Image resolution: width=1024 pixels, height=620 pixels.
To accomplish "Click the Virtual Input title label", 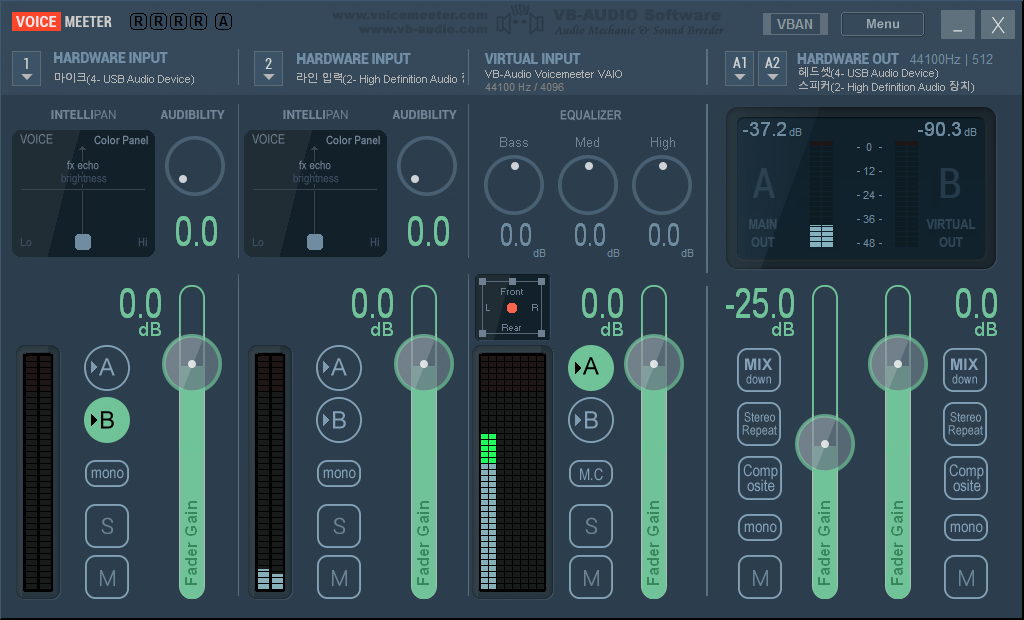I will [532, 59].
